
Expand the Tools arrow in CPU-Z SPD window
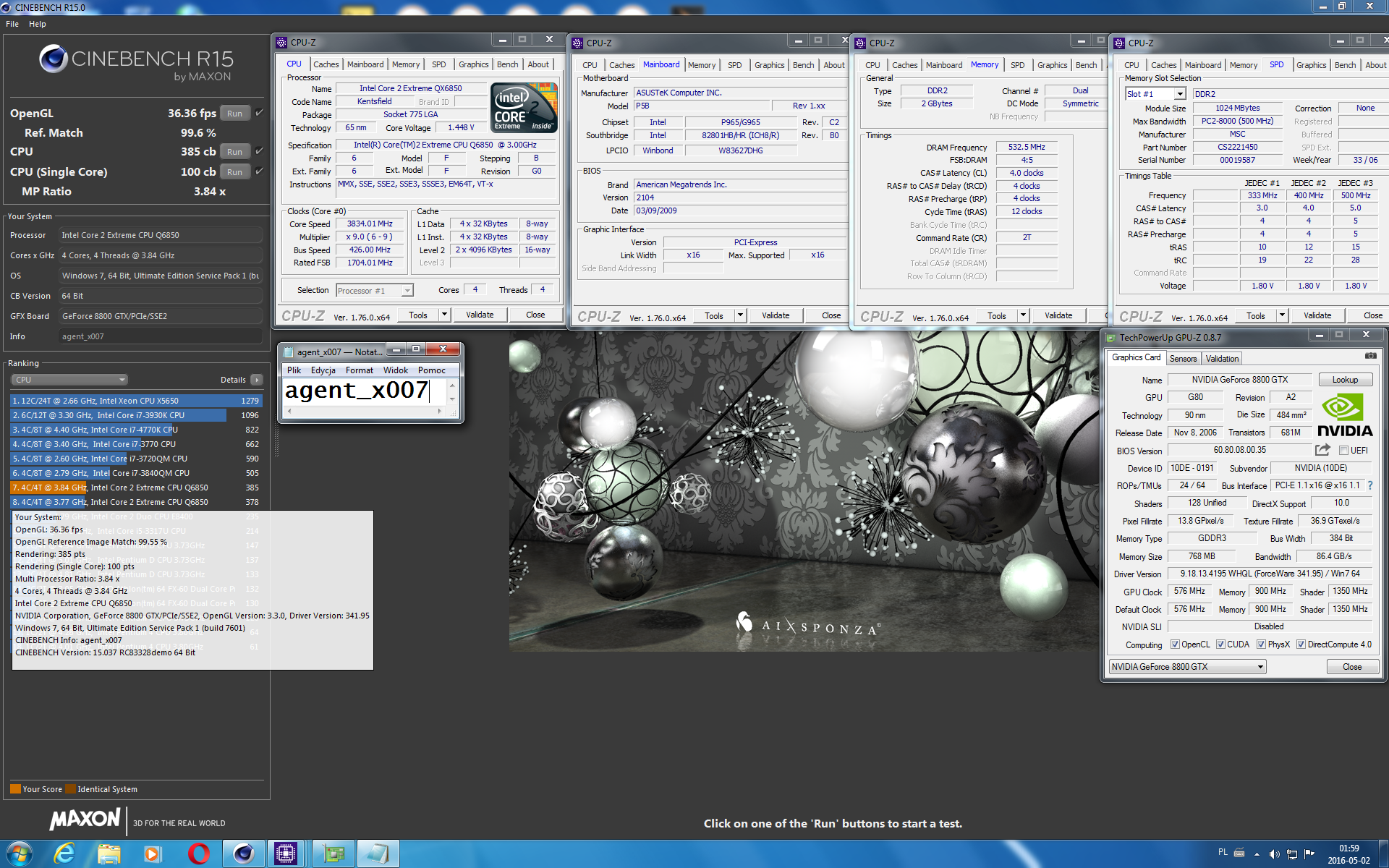(x=1282, y=316)
